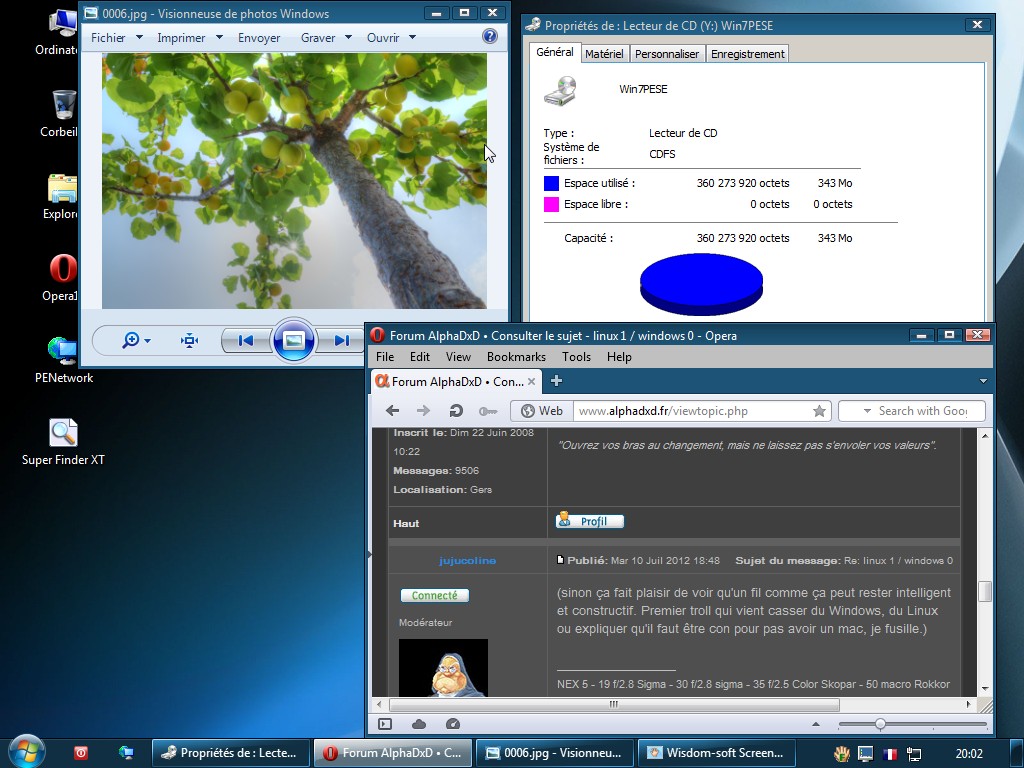Adjust the Opera zoom slider
The image size is (1024, 768).
click(x=880, y=724)
